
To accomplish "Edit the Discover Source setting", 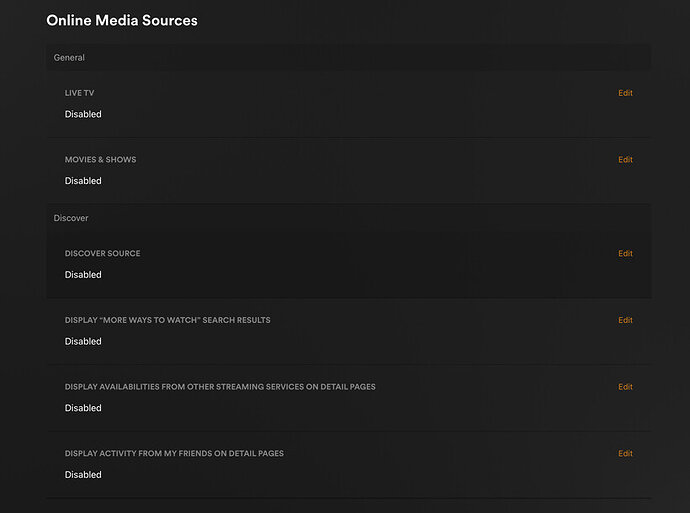I will (625, 253).
